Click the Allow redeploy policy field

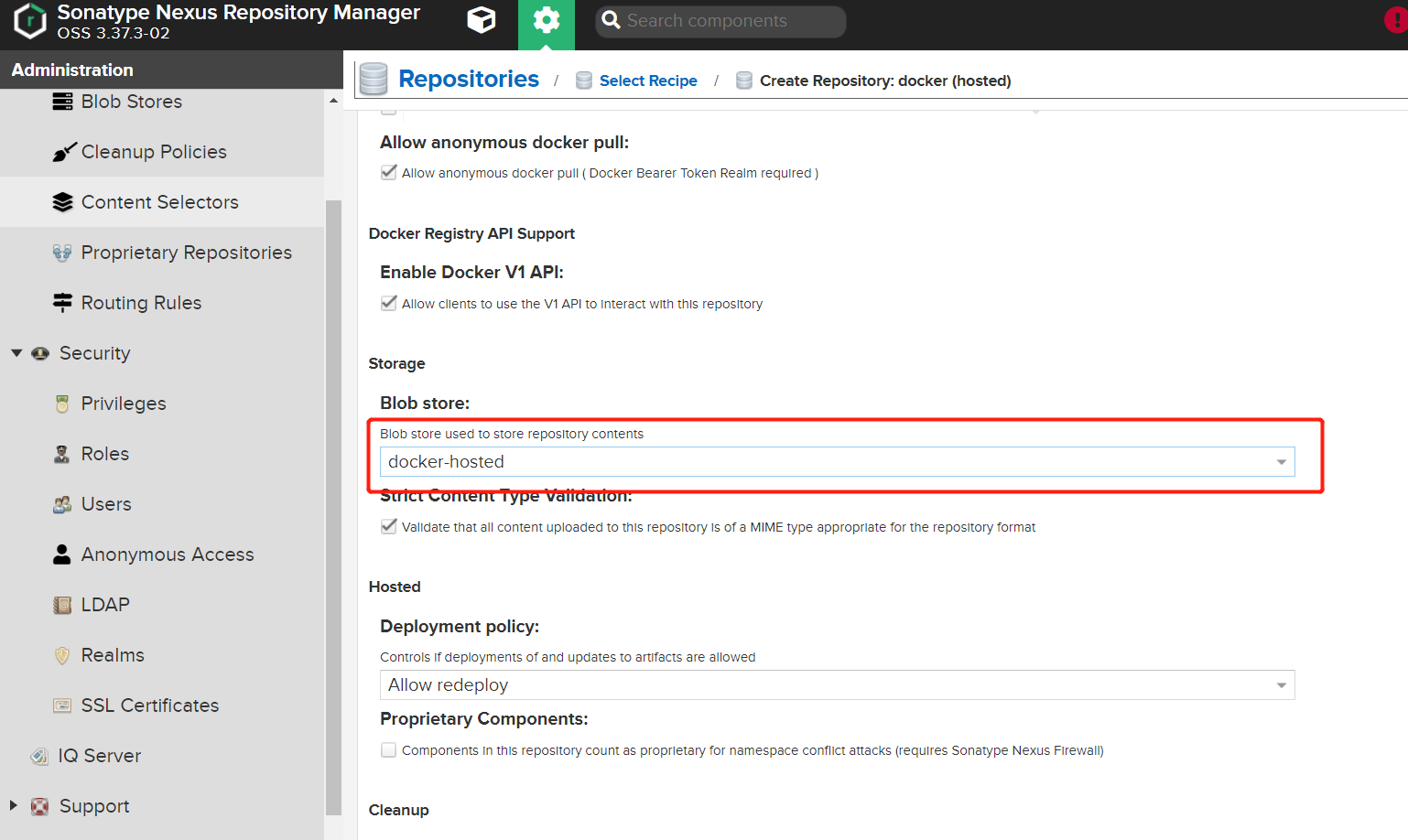(x=837, y=685)
